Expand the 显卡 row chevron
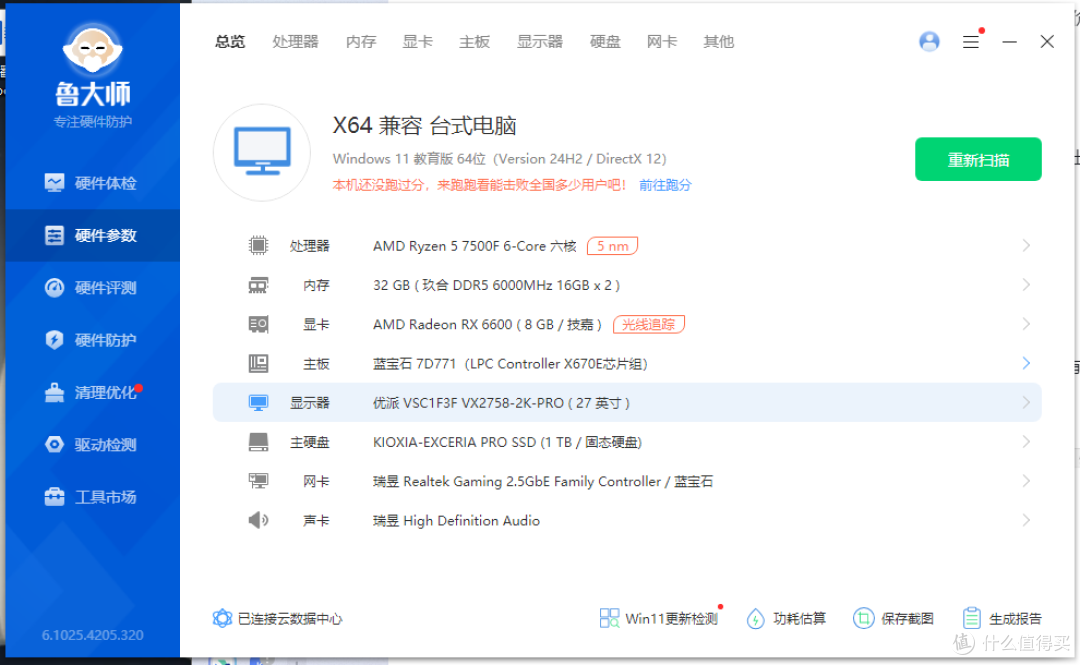The image size is (1080, 665). (x=1026, y=325)
